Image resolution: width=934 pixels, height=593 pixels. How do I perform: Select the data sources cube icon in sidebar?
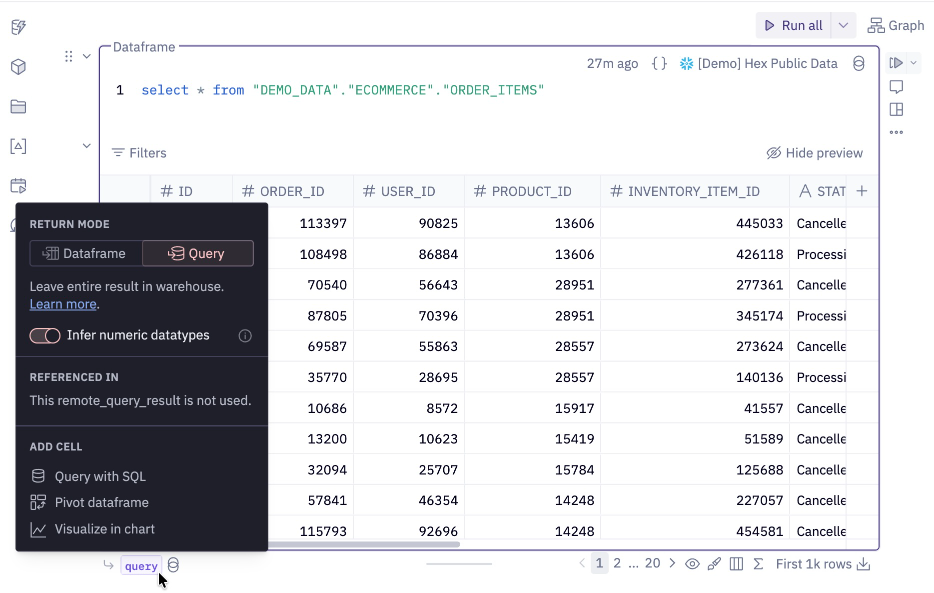pyautogui.click(x=18, y=67)
